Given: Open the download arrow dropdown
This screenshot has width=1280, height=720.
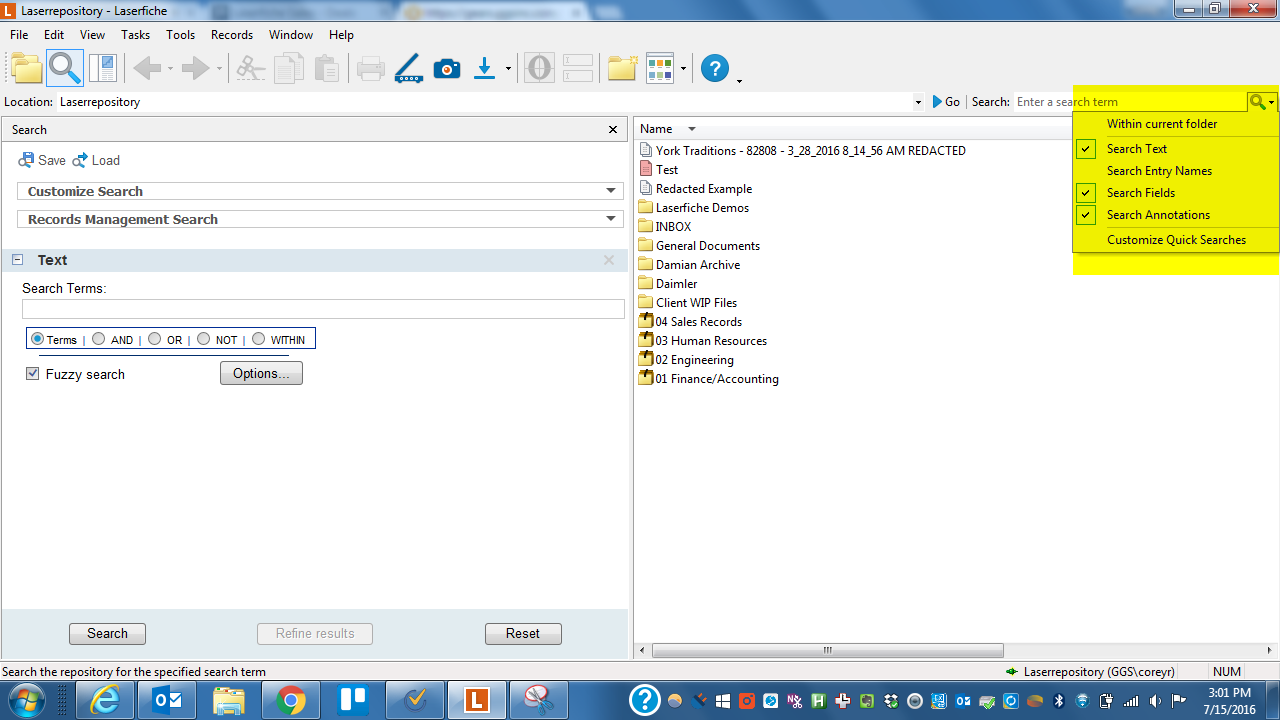Looking at the screenshot, I should pos(508,69).
